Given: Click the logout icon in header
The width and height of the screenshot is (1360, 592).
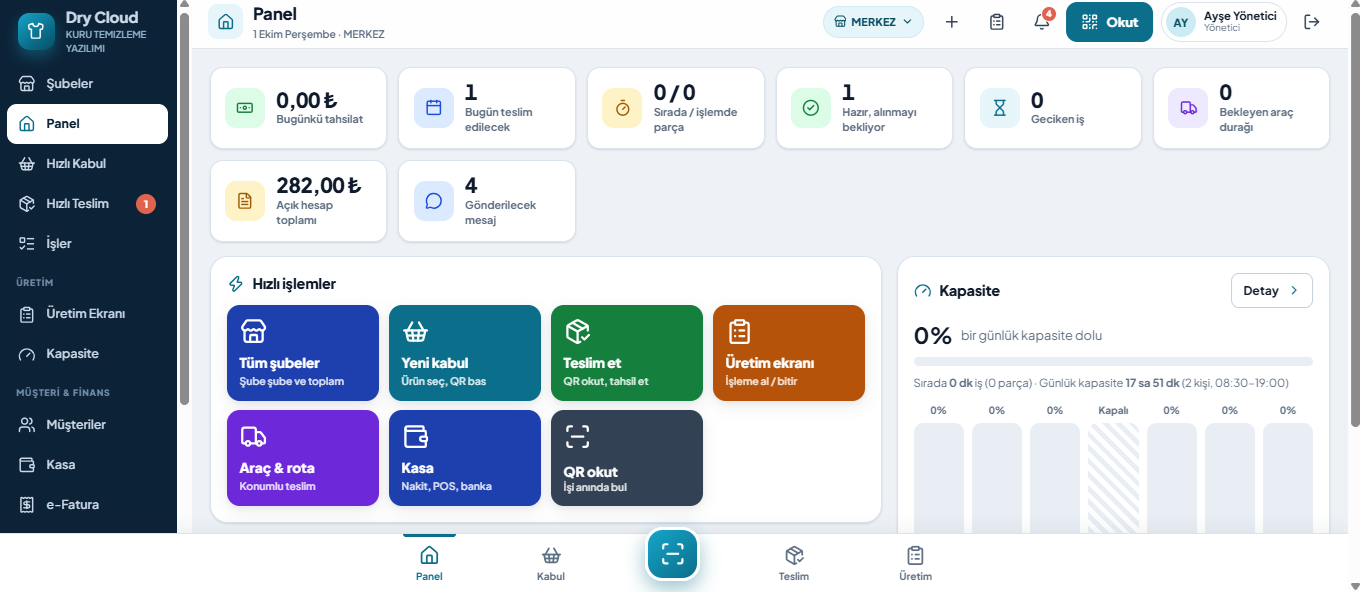Looking at the screenshot, I should [x=1312, y=22].
